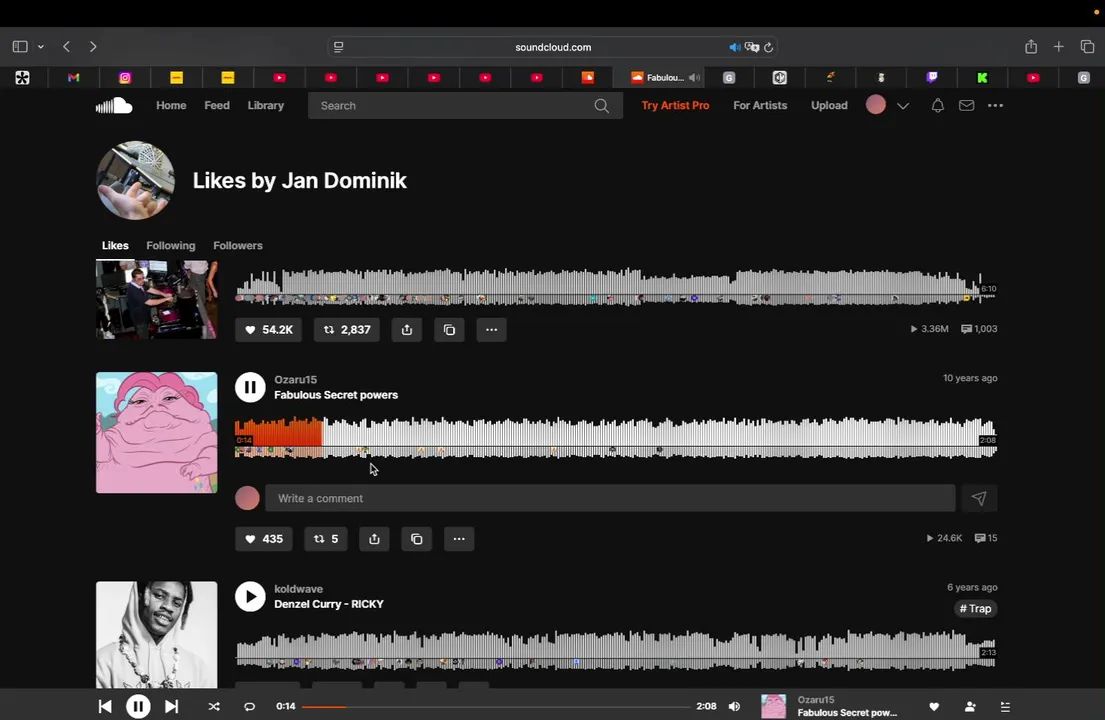Click Safari Share button
The height and width of the screenshot is (720, 1105).
1031,46
